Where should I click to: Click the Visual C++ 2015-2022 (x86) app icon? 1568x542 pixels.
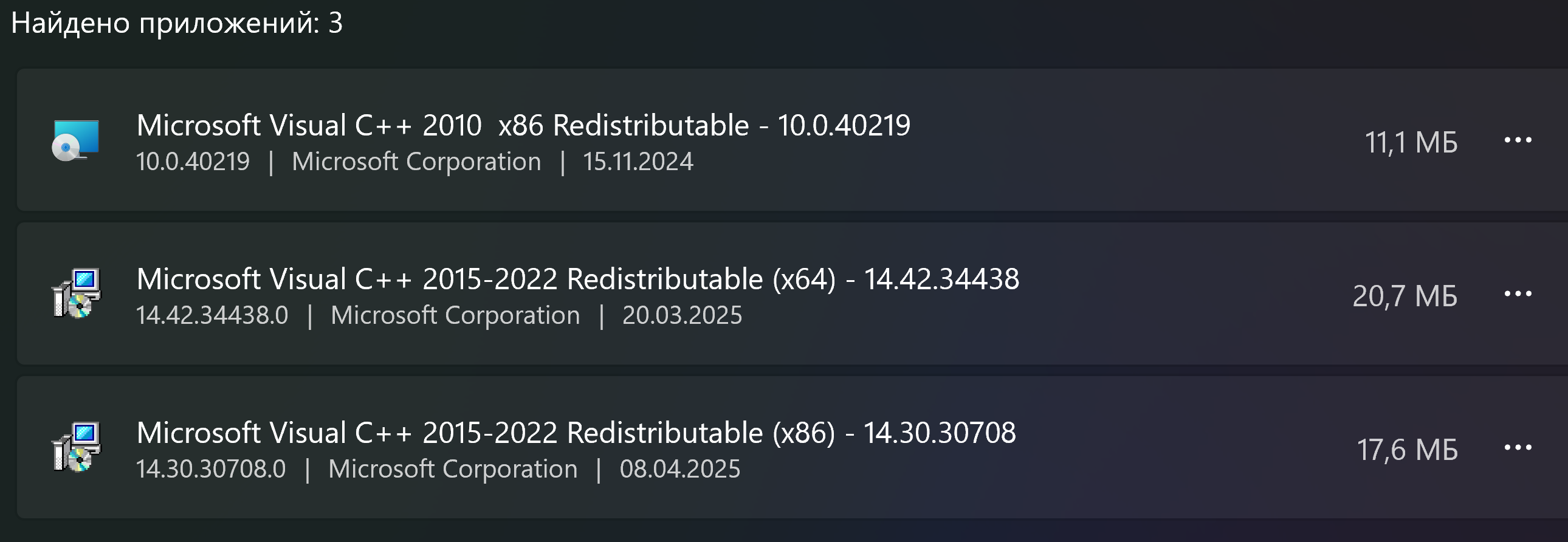[x=76, y=448]
